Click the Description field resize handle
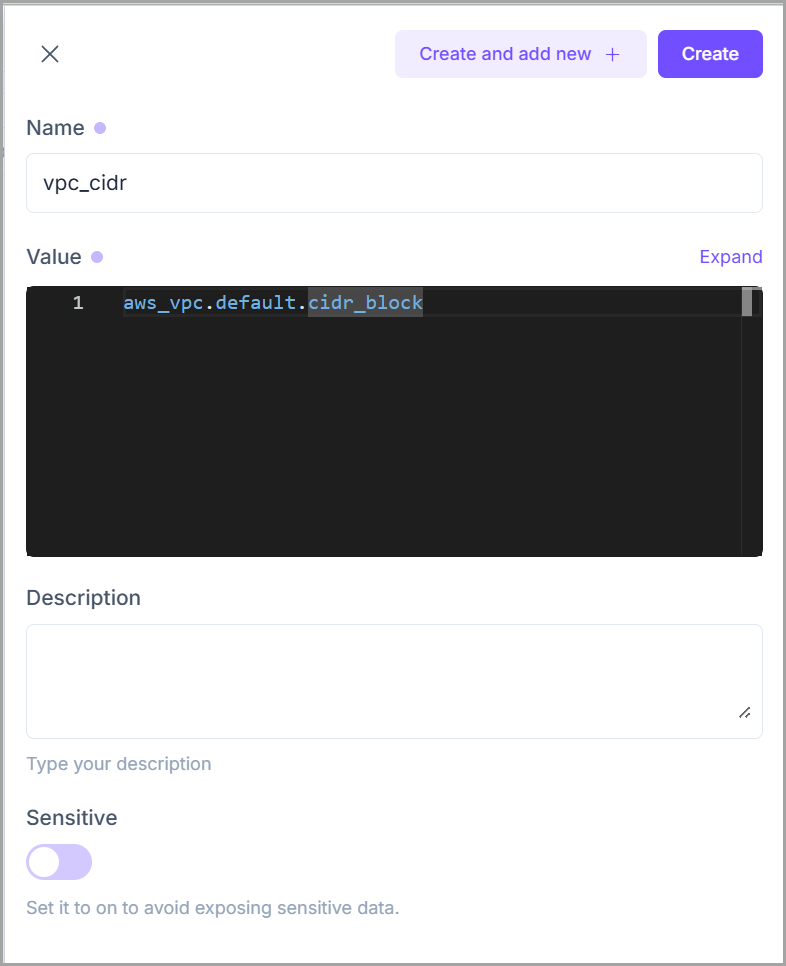Viewport: 786px width, 966px height. coord(744,712)
